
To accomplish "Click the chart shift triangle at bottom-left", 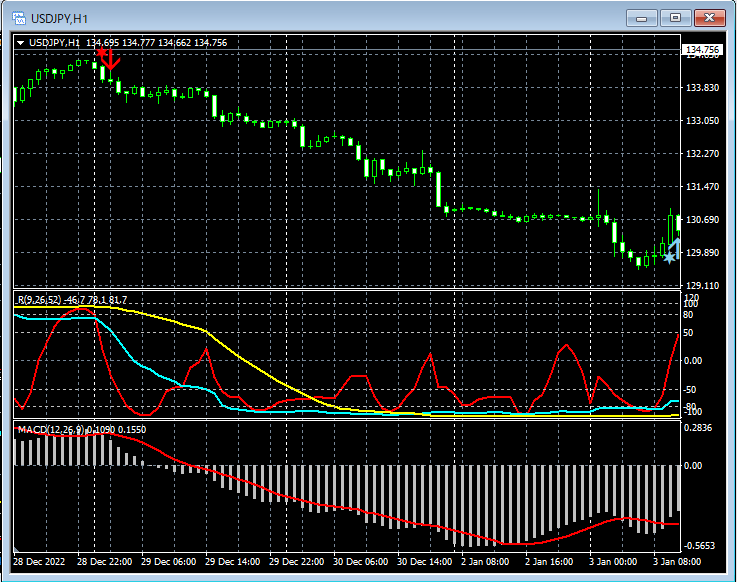I will pos(17,549).
